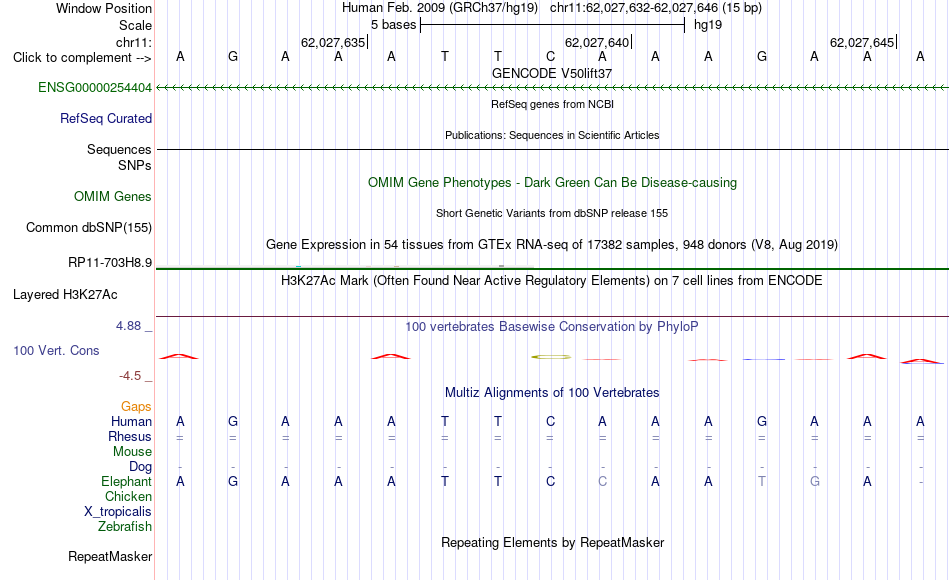Viewport: 950px width, 580px height.
Task: Open the 'OMIM Gene Phenotypes' track title
Action: click(x=552, y=182)
